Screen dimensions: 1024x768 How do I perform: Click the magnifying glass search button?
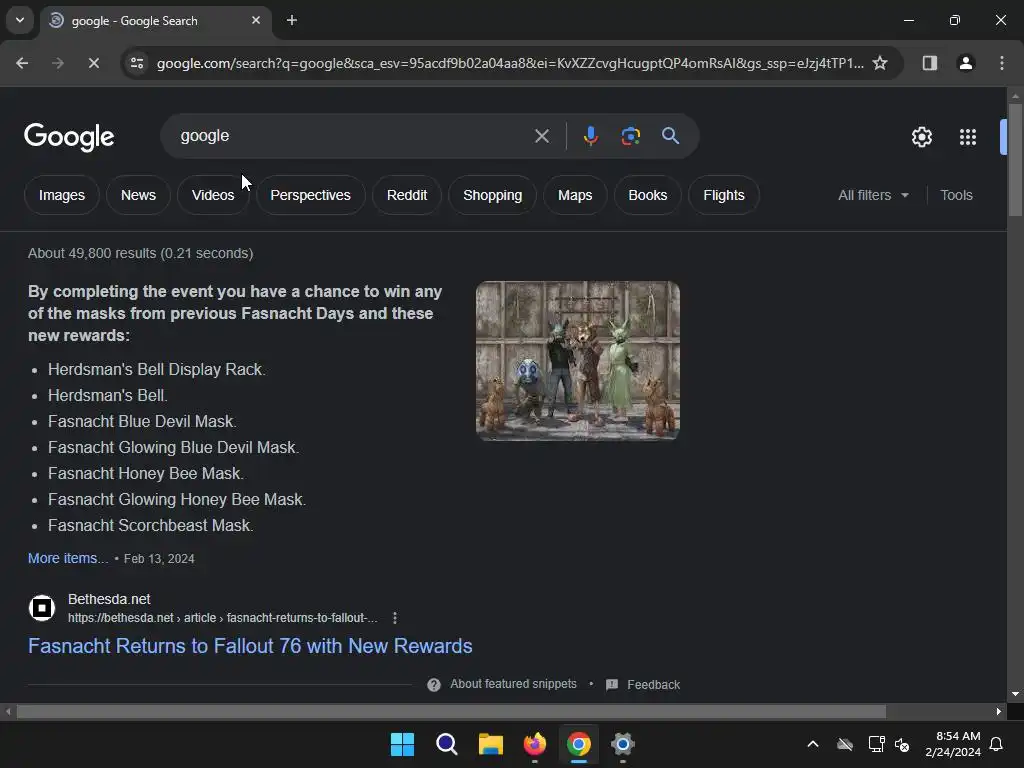pyautogui.click(x=670, y=136)
